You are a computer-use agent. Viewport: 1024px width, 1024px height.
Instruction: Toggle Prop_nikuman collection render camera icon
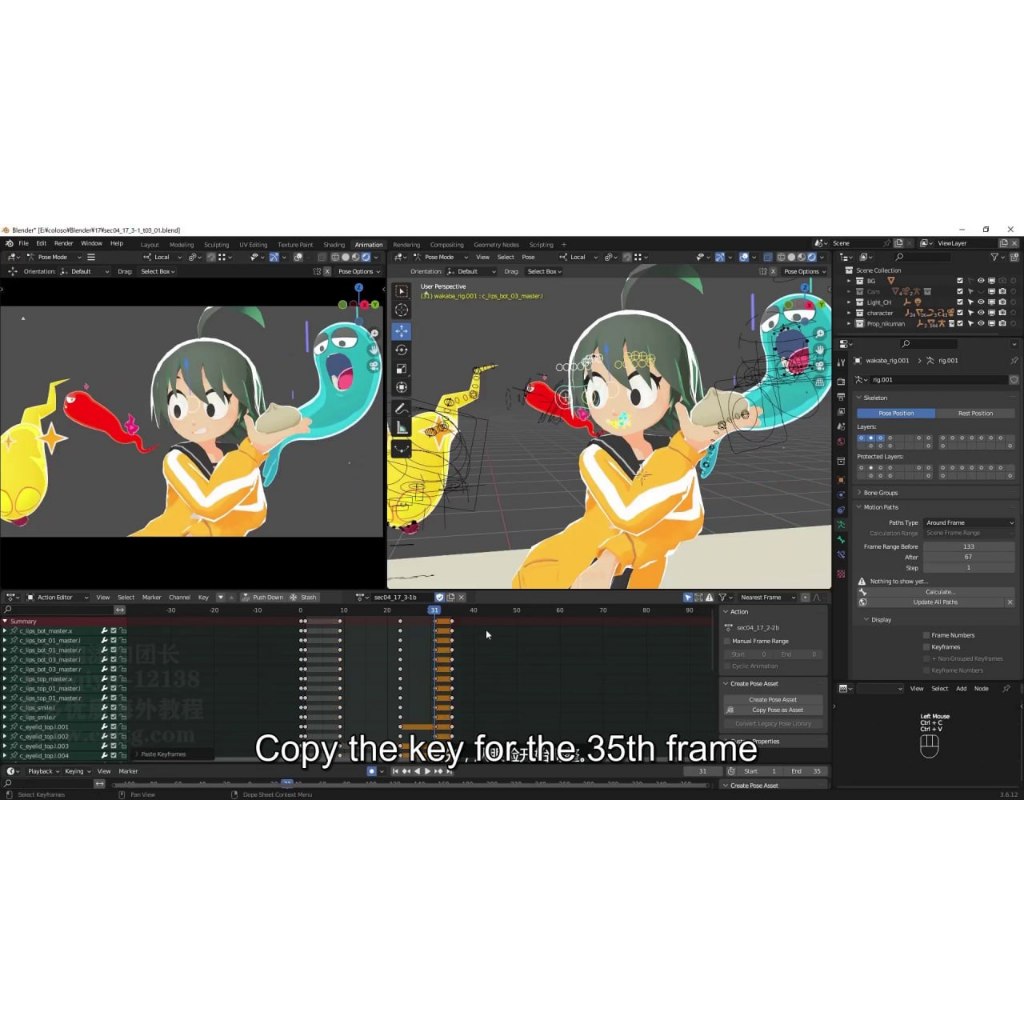[x=1002, y=323]
